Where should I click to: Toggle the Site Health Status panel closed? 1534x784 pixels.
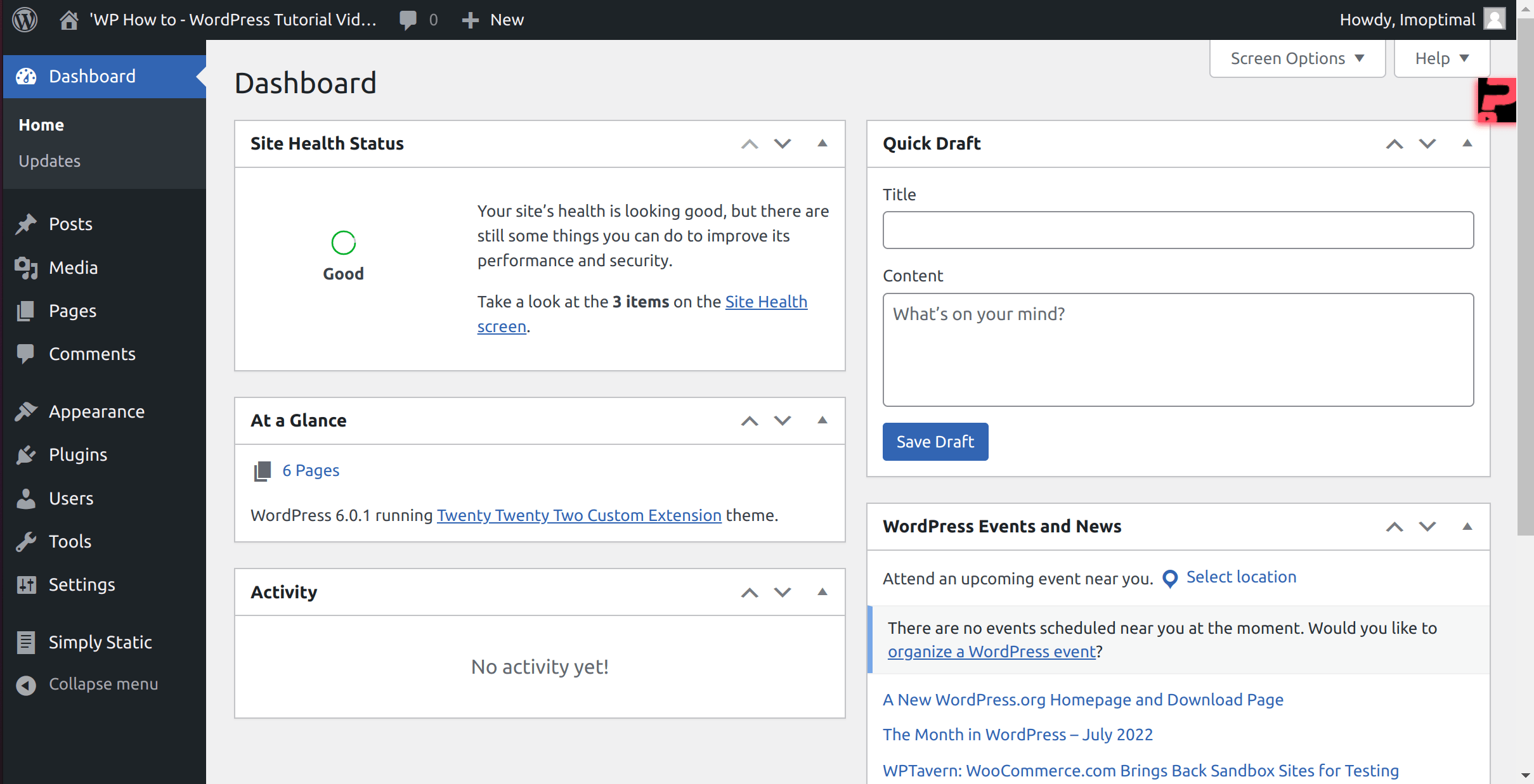tap(822, 143)
